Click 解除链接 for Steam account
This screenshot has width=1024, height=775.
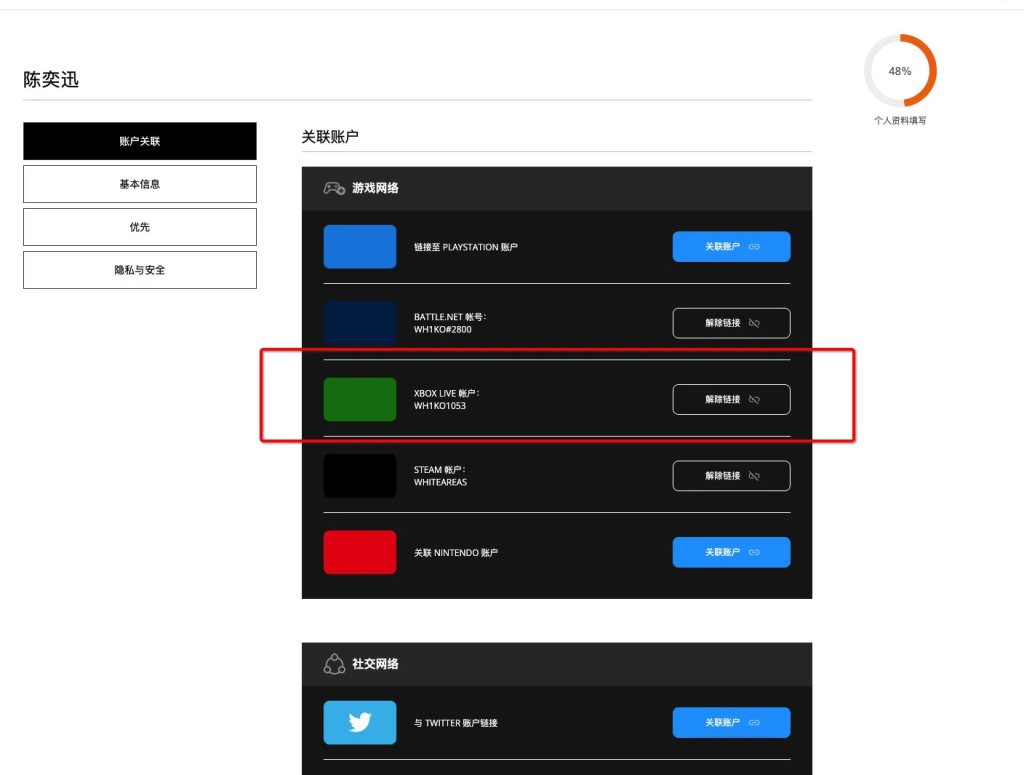(731, 476)
